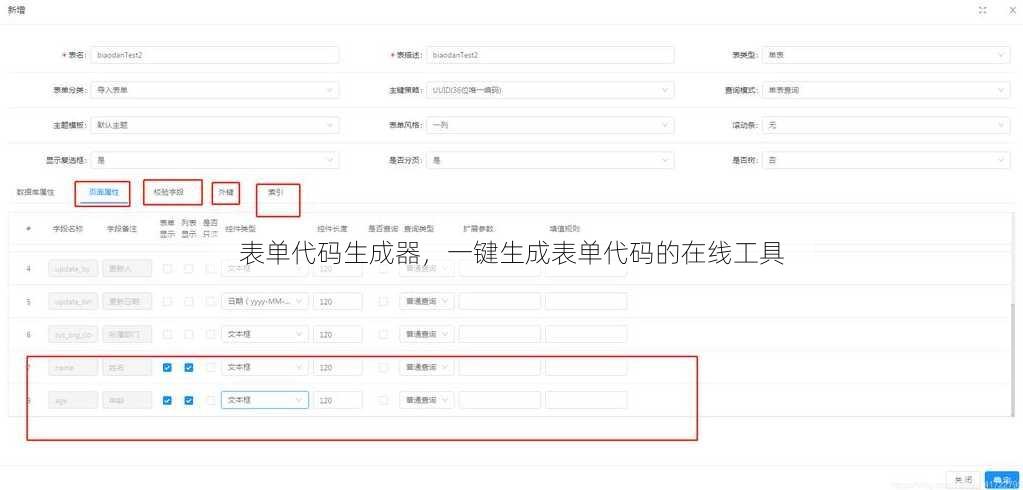This screenshot has width=1023, height=490.
Task: Check 是否查询 for the age row
Action: 383,400
